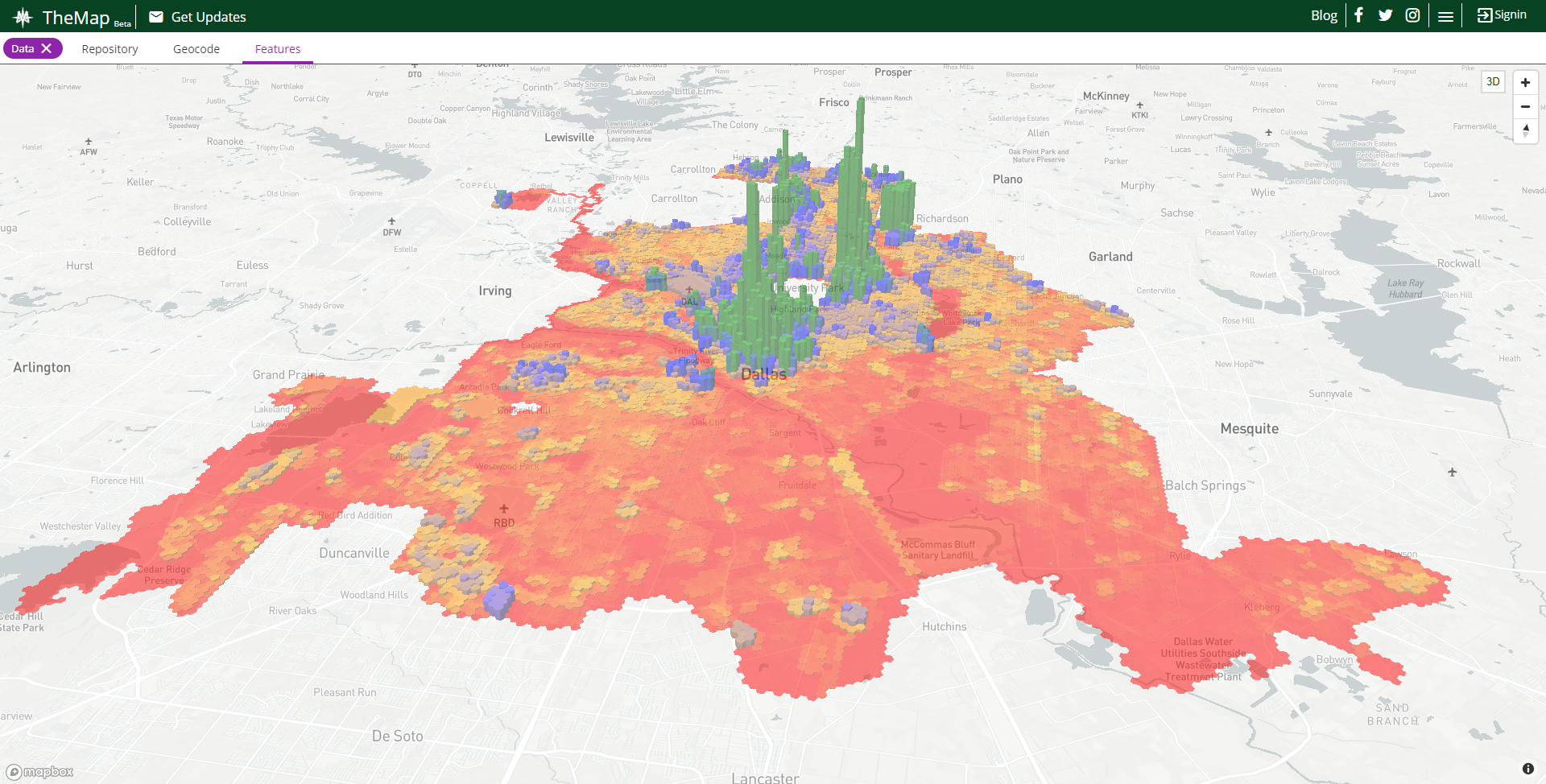
Task: Click the Garland map label
Action: click(x=1110, y=257)
